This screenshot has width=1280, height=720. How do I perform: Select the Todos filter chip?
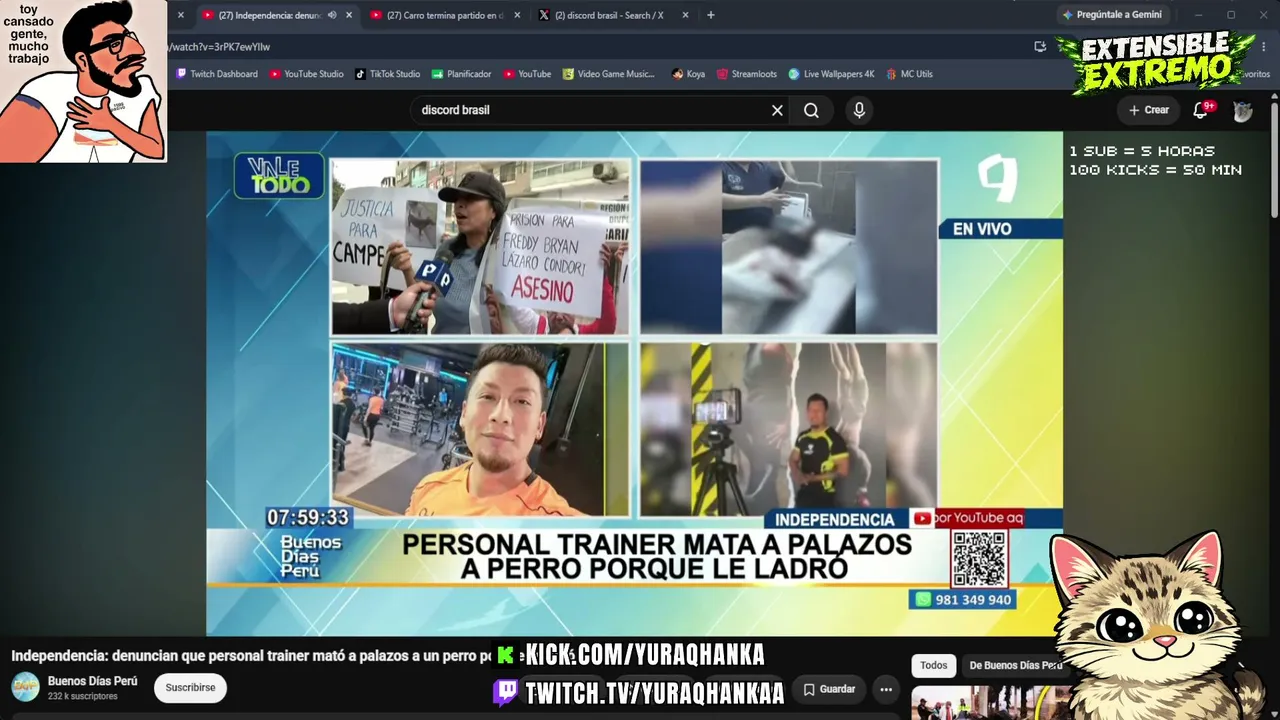pyautogui.click(x=933, y=666)
